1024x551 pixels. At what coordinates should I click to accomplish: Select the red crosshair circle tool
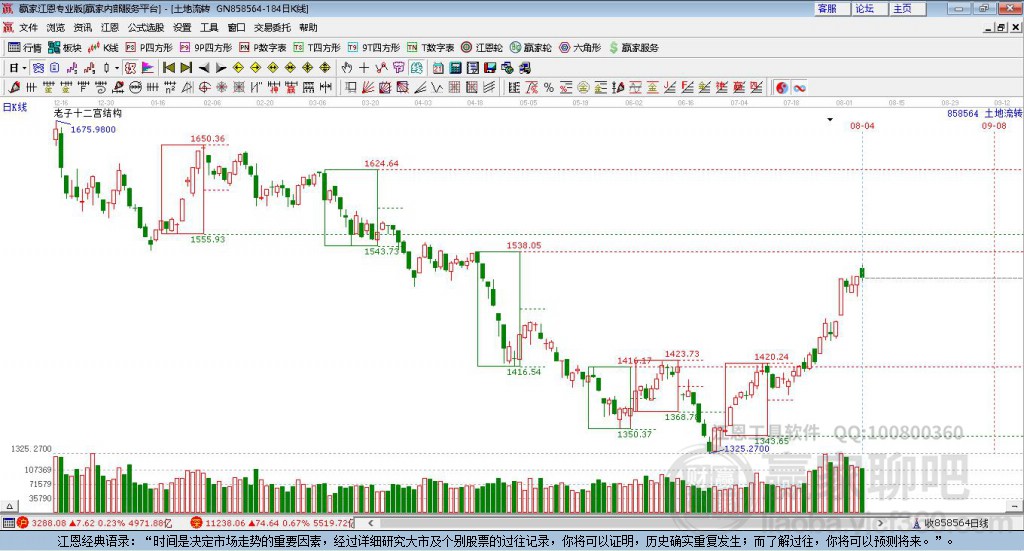coord(204,87)
